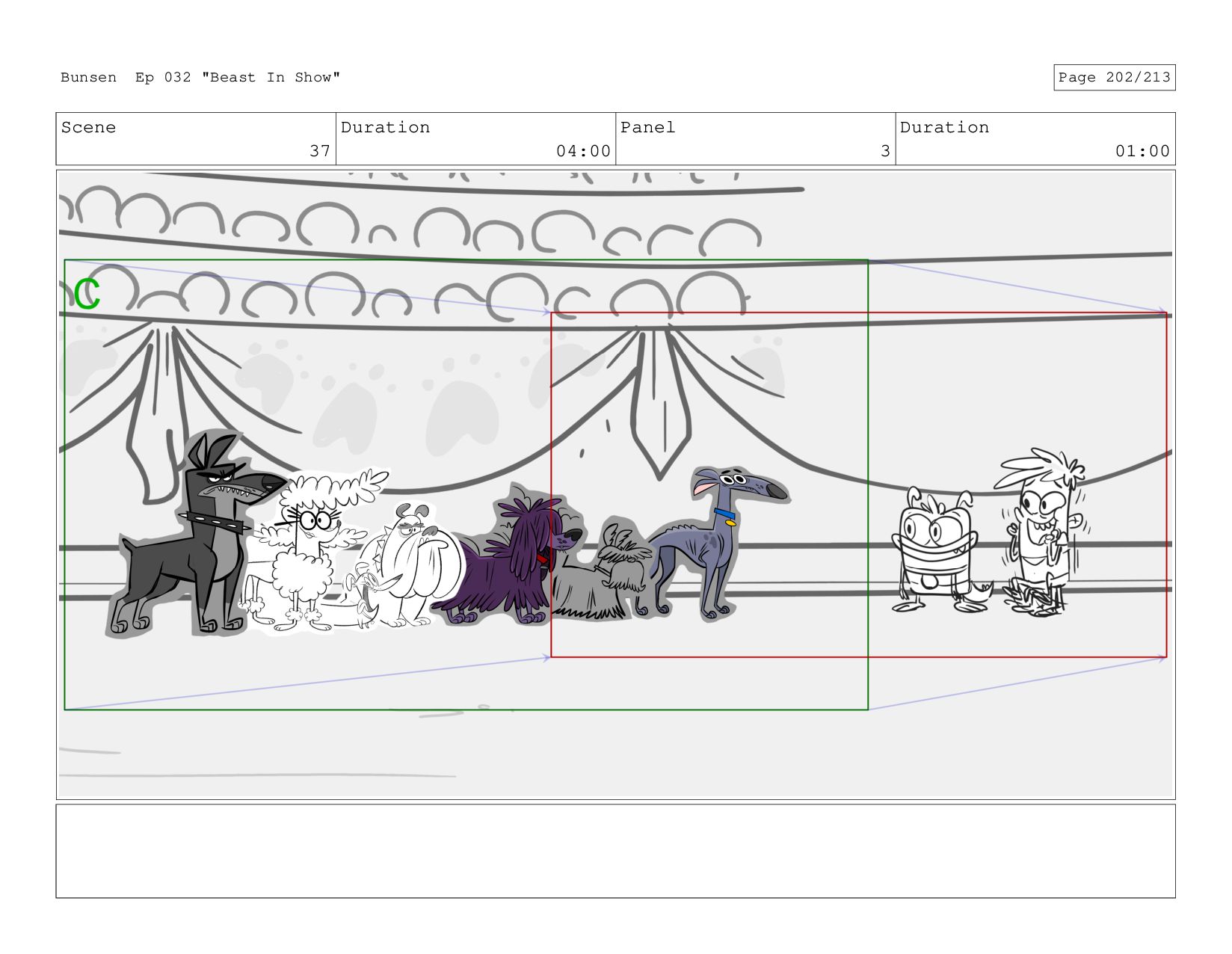Click the green camera label 'C'
This screenshot has width=1232, height=954.
tap(87, 294)
